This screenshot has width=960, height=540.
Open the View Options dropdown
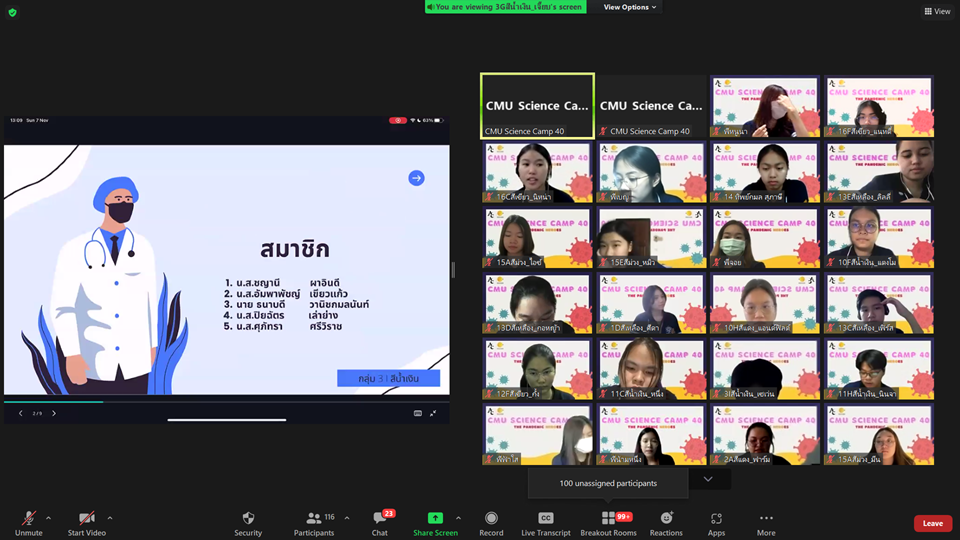630,7
